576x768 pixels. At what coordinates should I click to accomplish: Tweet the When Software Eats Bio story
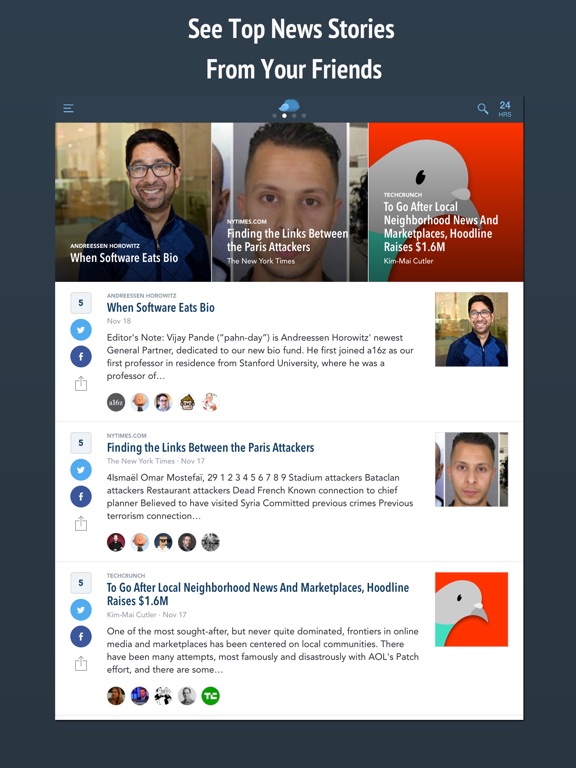click(81, 330)
